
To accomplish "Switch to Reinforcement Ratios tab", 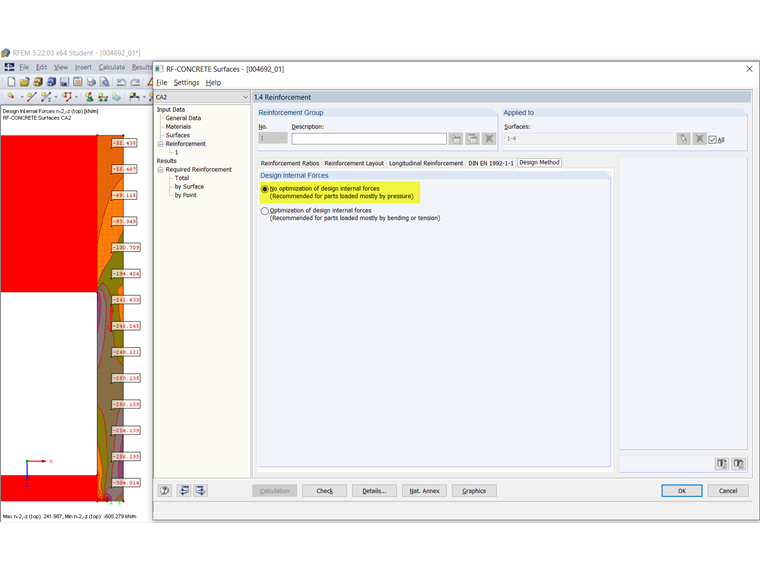I will [290, 163].
